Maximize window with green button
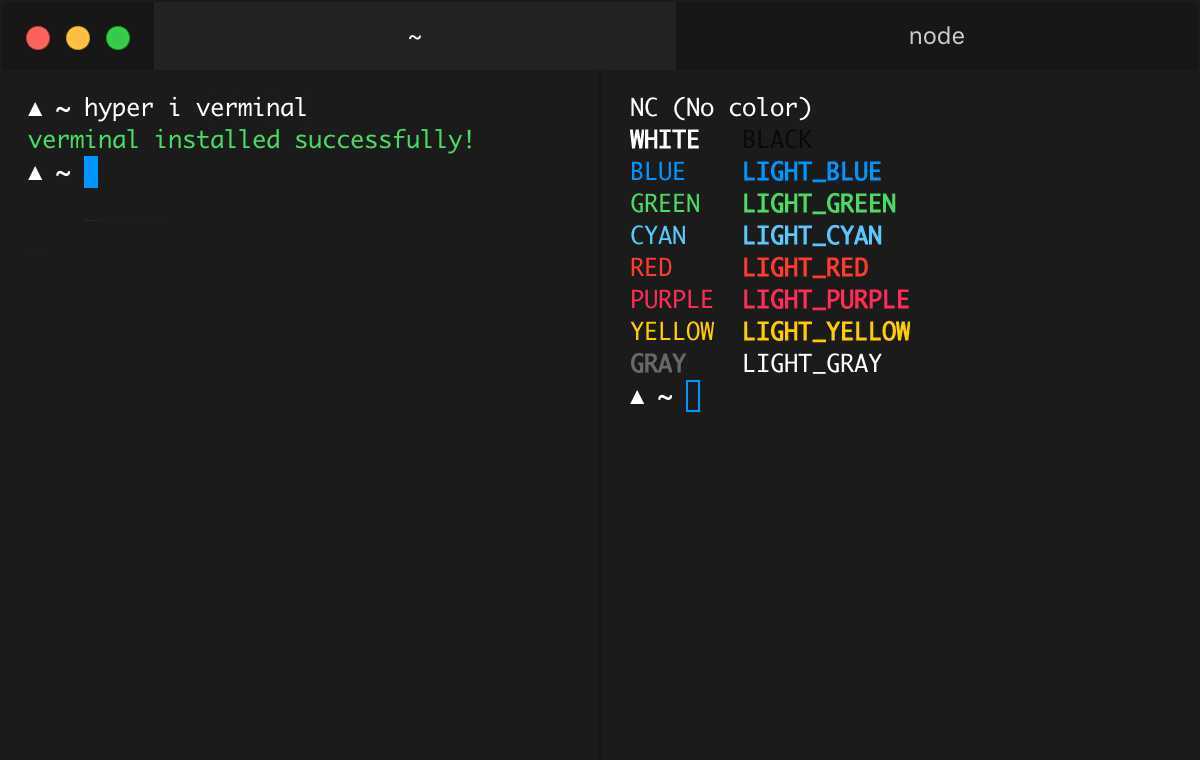This screenshot has height=760, width=1200. click(x=118, y=38)
